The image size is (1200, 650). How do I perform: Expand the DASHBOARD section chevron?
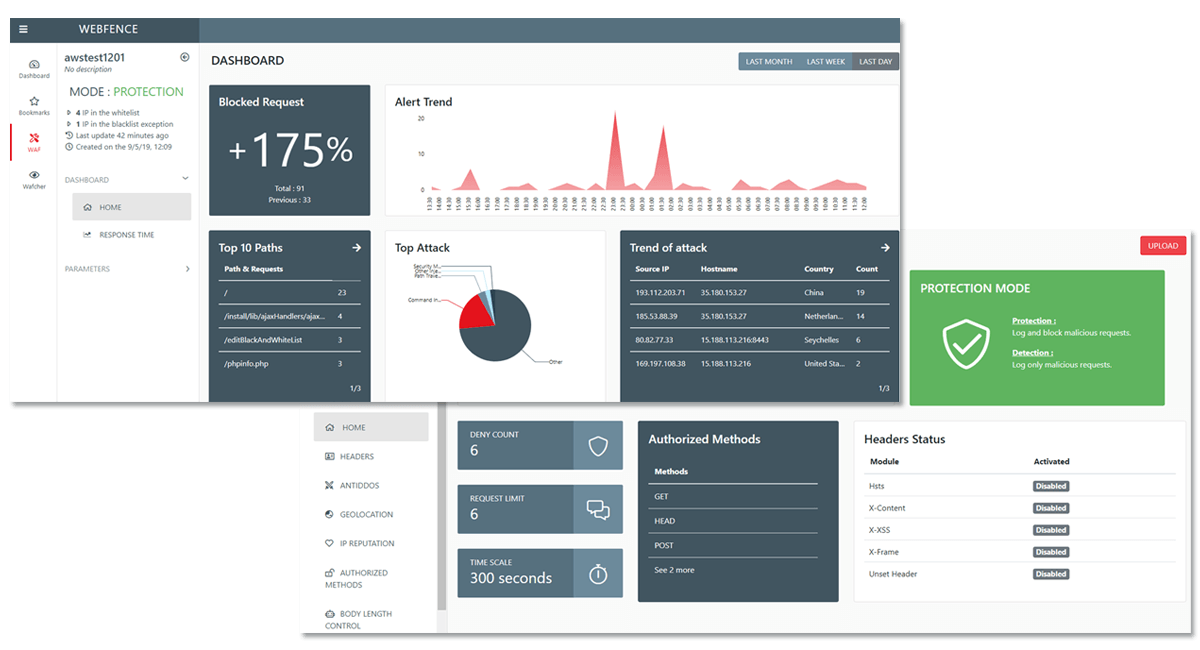185,179
